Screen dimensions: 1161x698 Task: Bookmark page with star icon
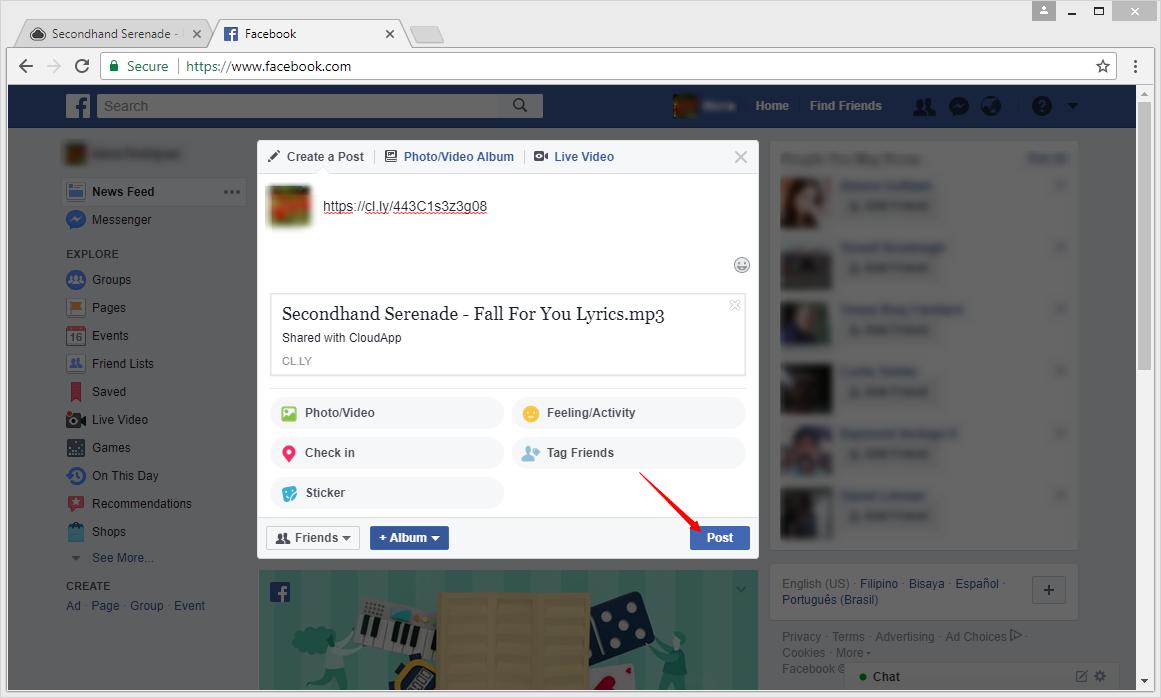[x=1103, y=66]
